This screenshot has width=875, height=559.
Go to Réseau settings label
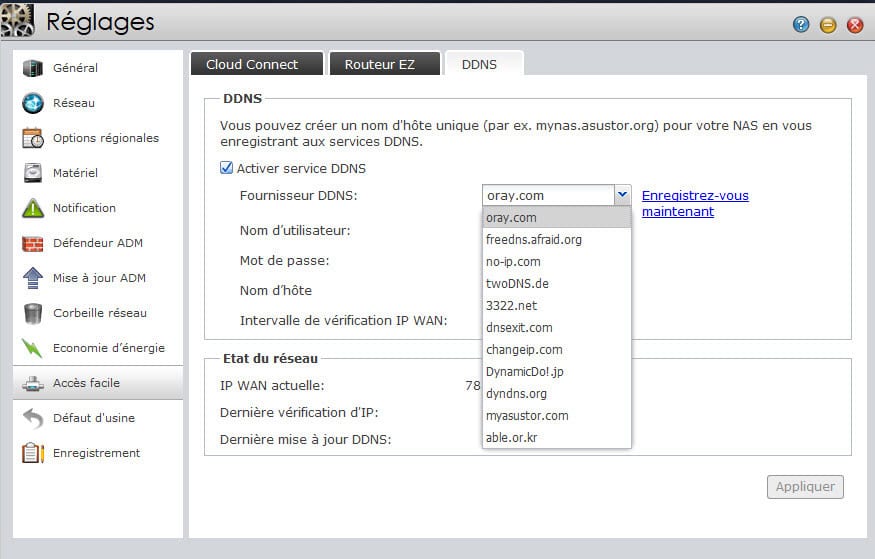coord(74,103)
